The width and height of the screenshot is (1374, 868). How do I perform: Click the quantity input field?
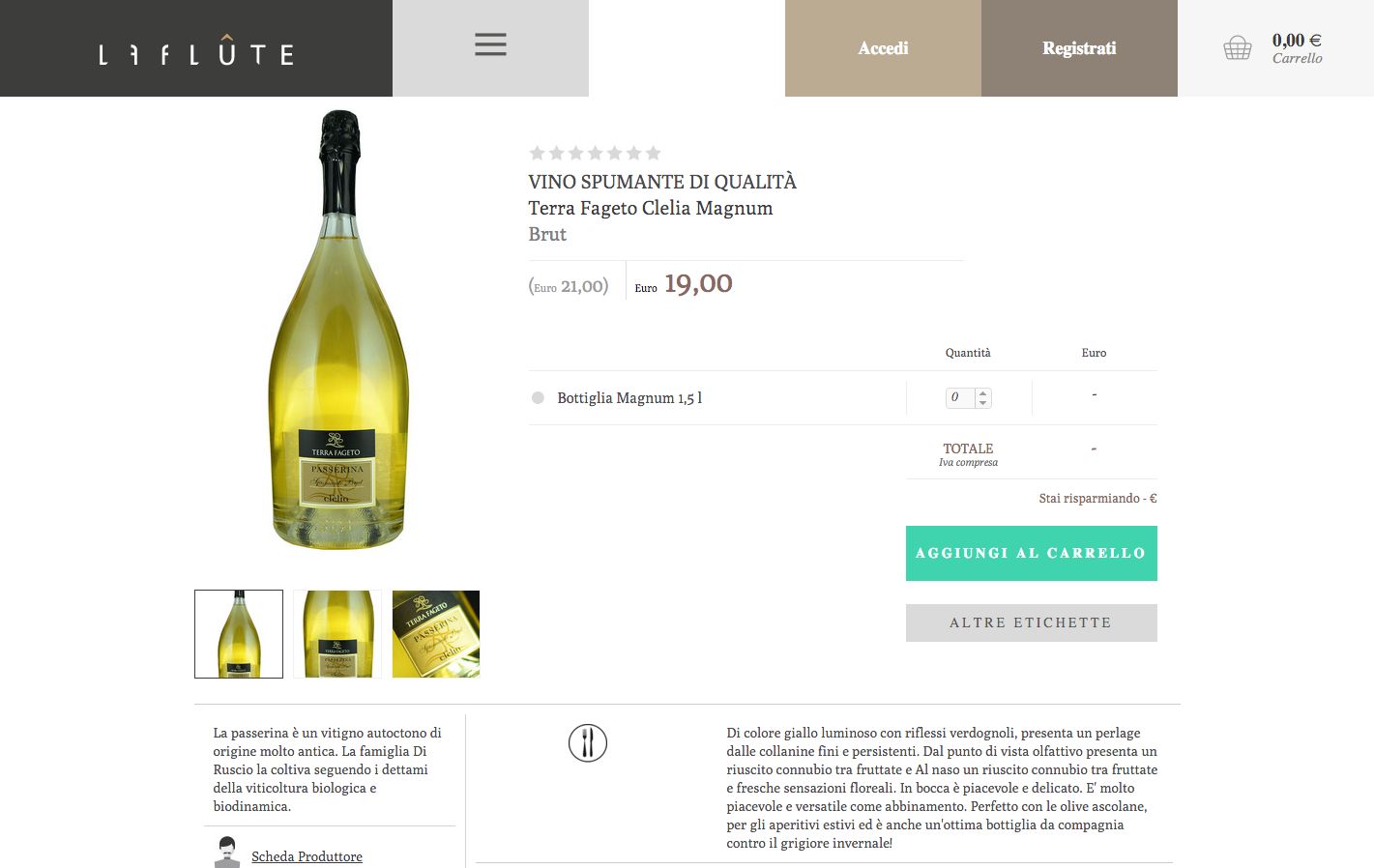click(961, 397)
